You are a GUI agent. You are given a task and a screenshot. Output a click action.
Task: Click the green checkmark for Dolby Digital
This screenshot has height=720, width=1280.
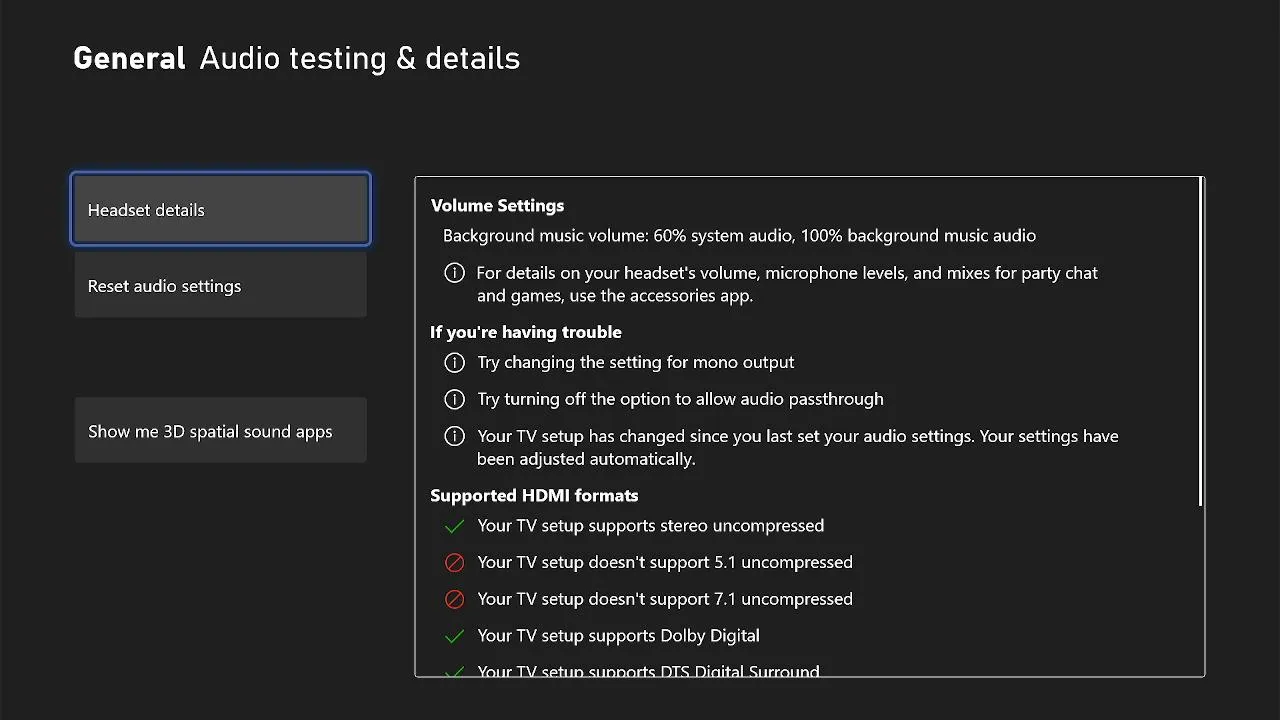tap(454, 636)
